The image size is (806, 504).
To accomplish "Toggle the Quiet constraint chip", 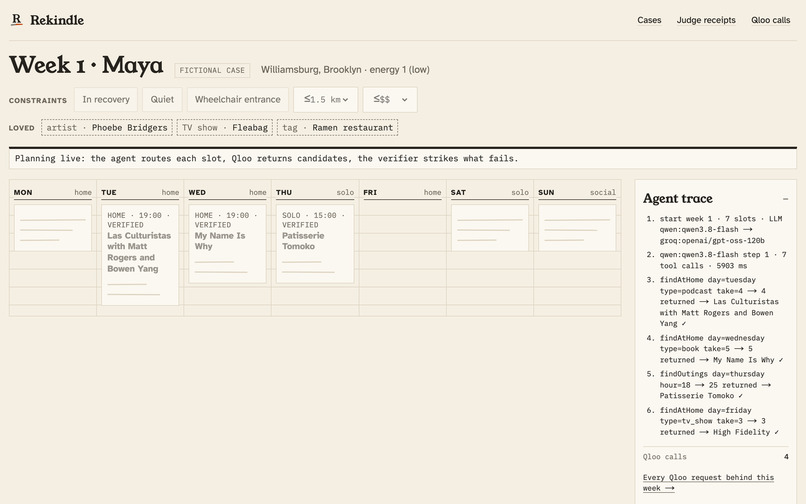I will [162, 99].
